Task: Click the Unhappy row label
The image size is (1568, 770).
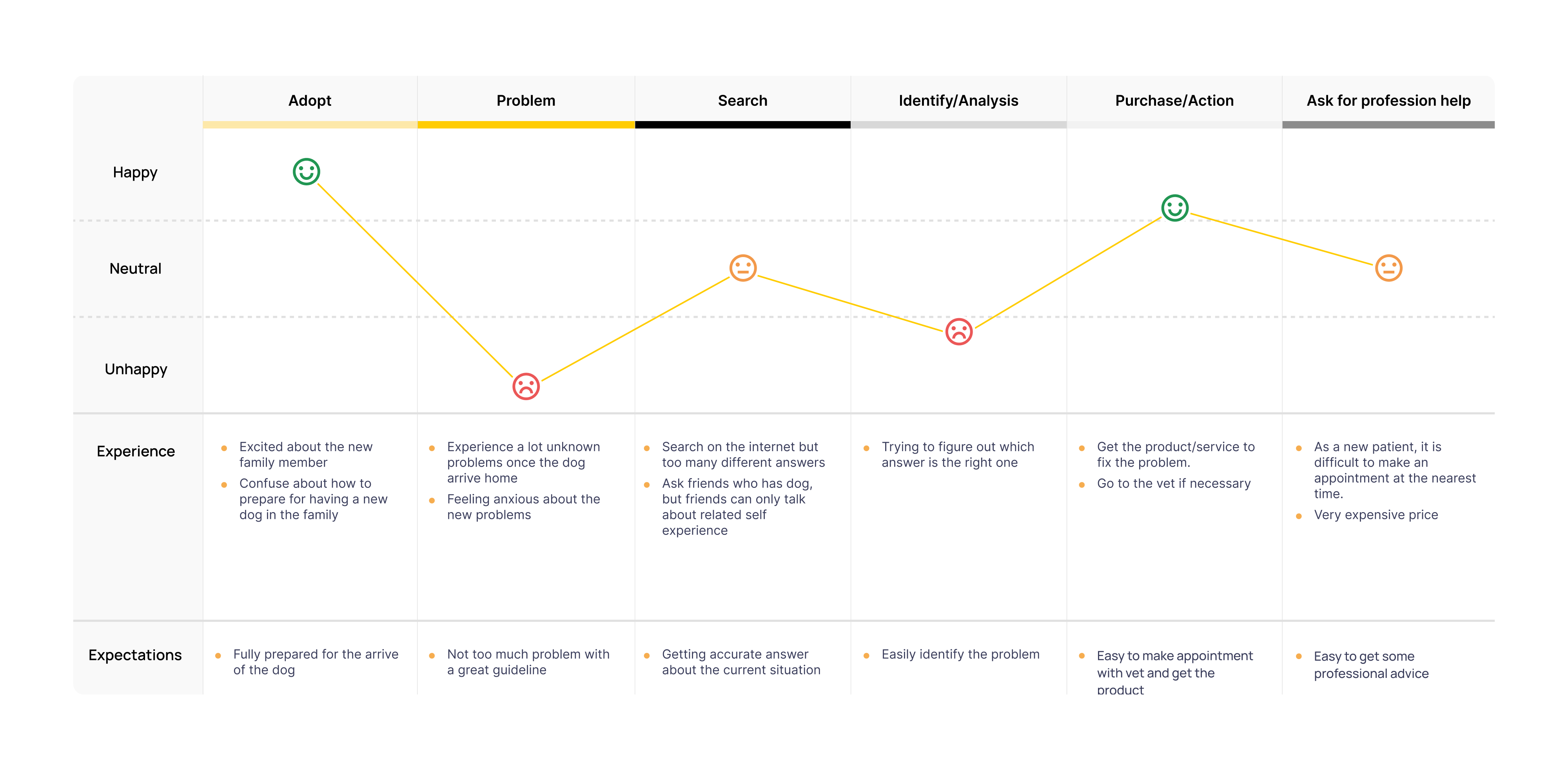Action: click(136, 369)
